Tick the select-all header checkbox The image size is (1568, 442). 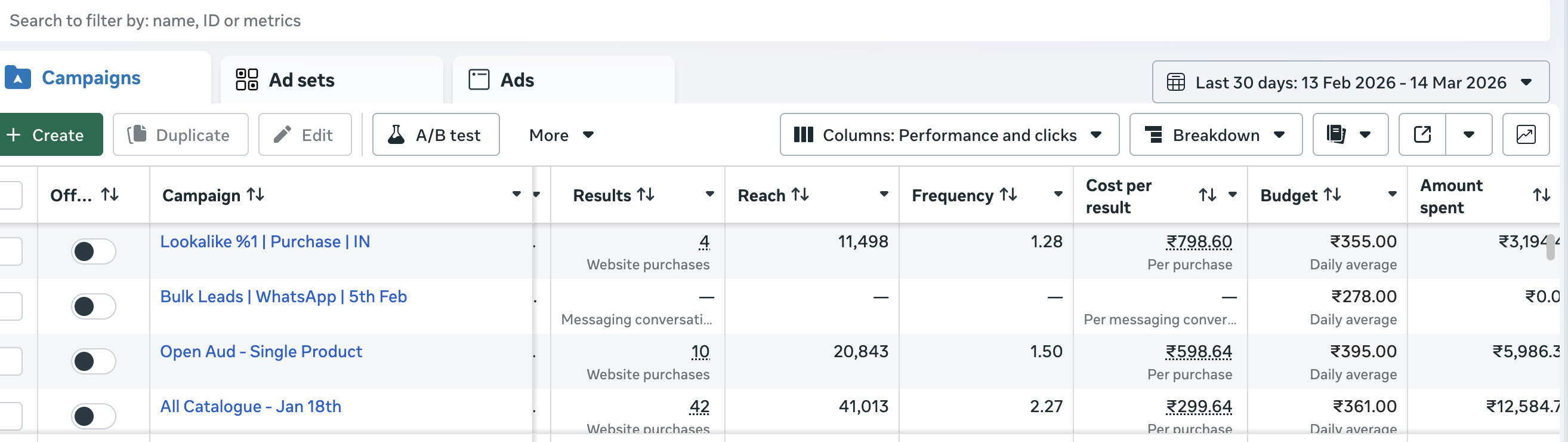10,195
